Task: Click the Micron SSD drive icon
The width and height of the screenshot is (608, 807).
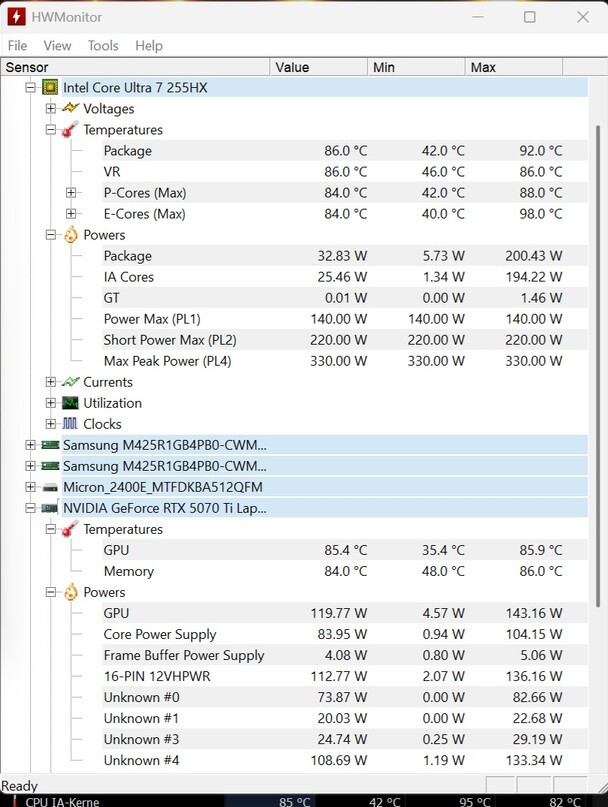Action: tap(50, 487)
